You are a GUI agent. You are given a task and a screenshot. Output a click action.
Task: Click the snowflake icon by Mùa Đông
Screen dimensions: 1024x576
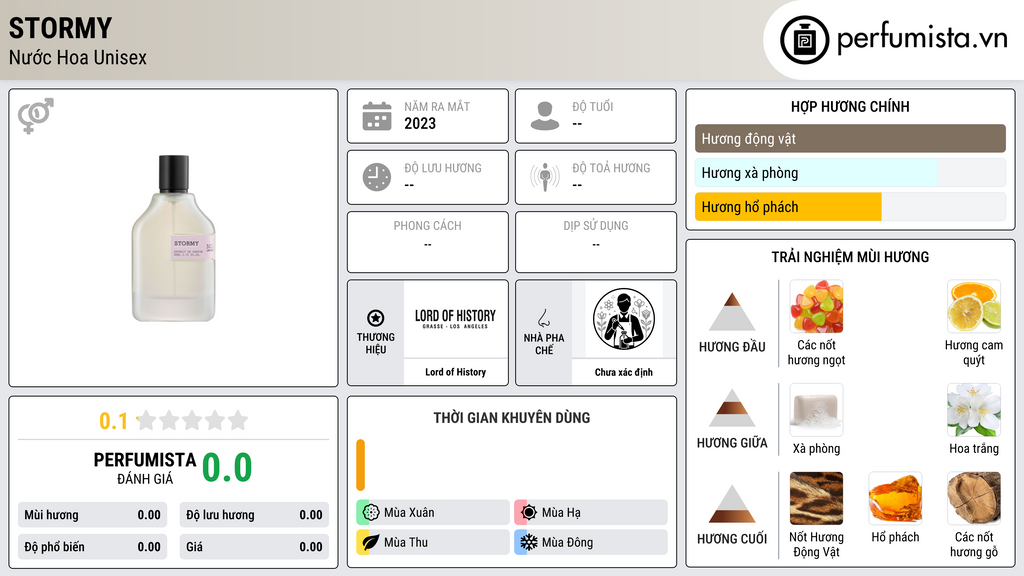click(529, 542)
